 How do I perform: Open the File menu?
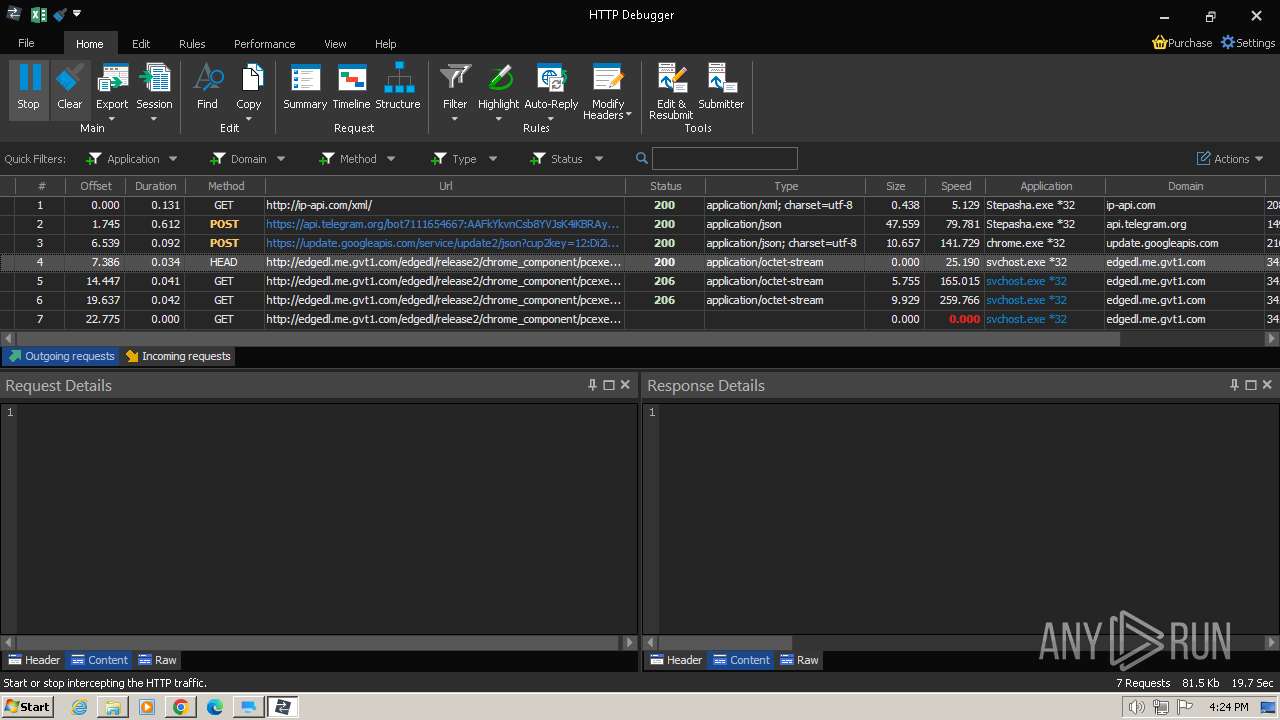26,44
